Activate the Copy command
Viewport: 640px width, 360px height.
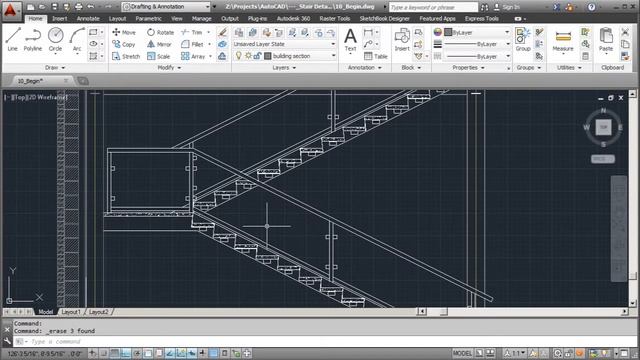coord(124,44)
